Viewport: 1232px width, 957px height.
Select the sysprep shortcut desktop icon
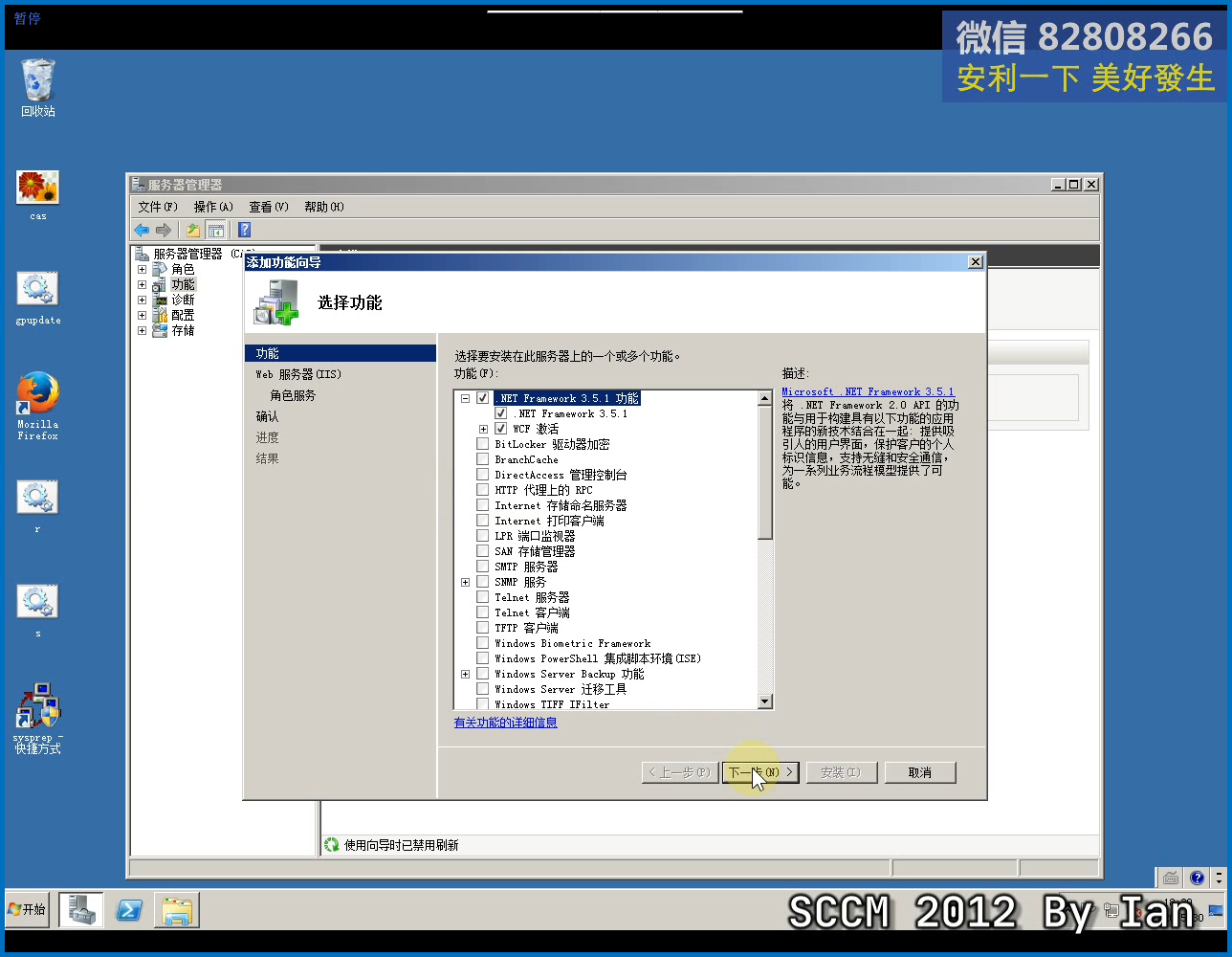(x=38, y=718)
